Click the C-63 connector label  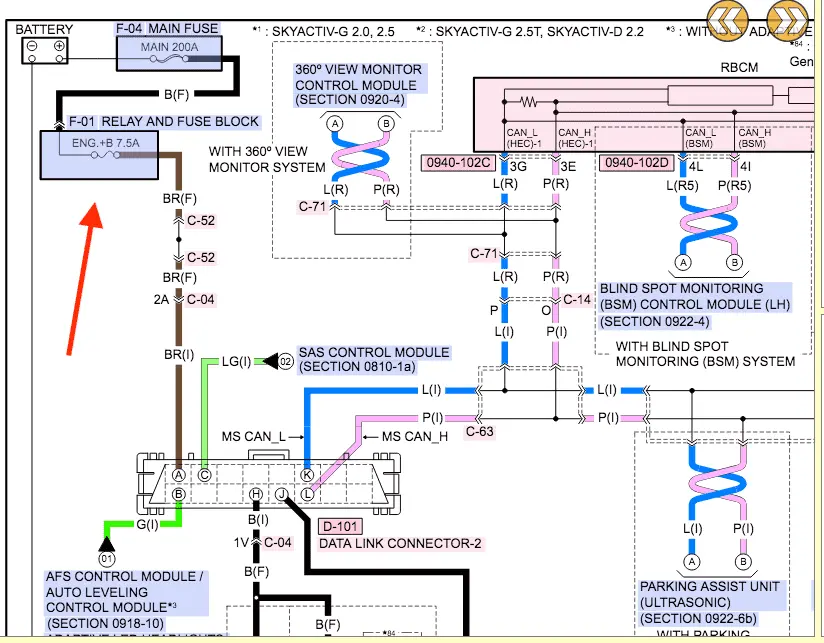point(479,431)
